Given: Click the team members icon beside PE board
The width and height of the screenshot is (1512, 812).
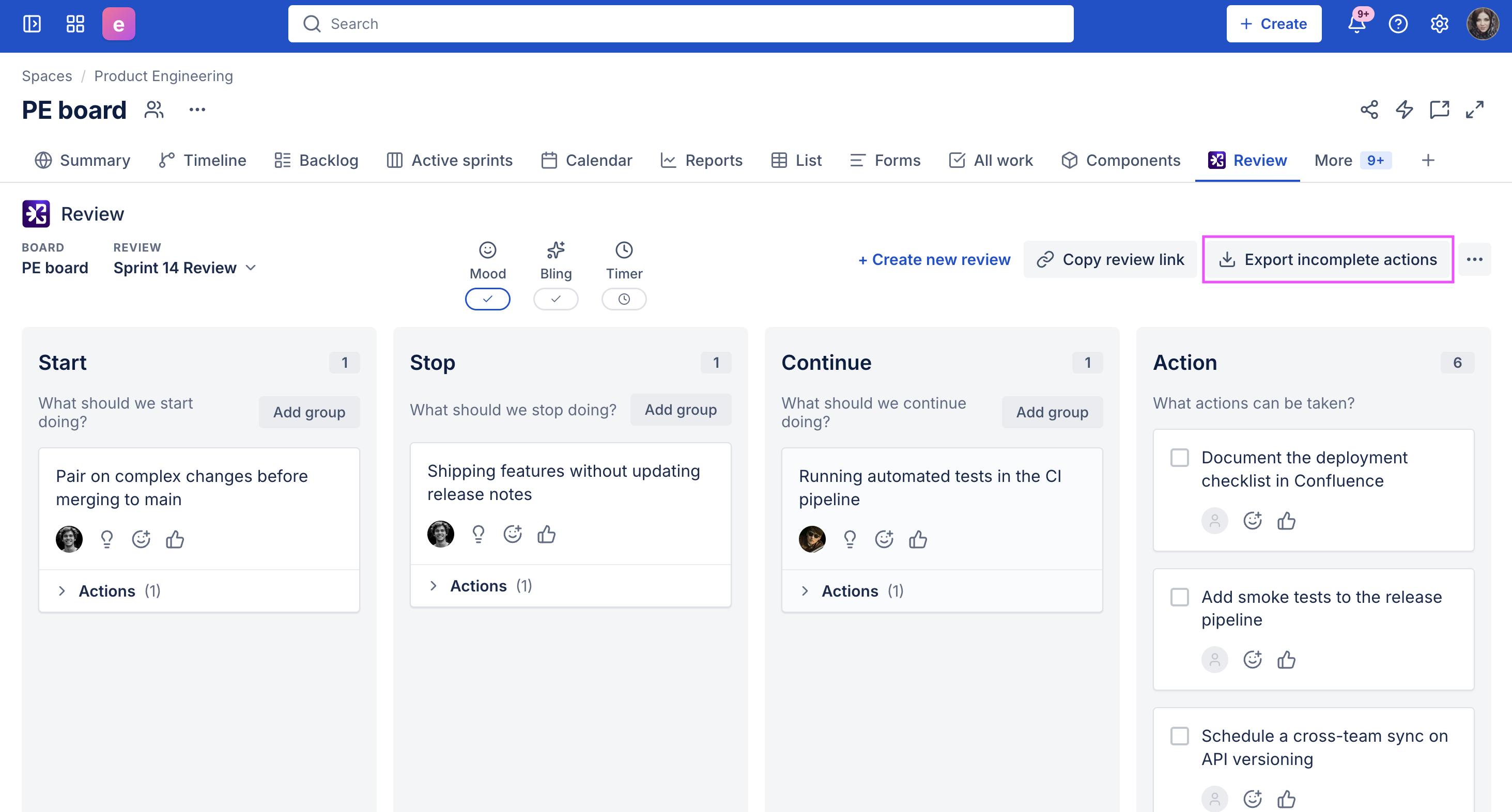Looking at the screenshot, I should click(x=154, y=110).
